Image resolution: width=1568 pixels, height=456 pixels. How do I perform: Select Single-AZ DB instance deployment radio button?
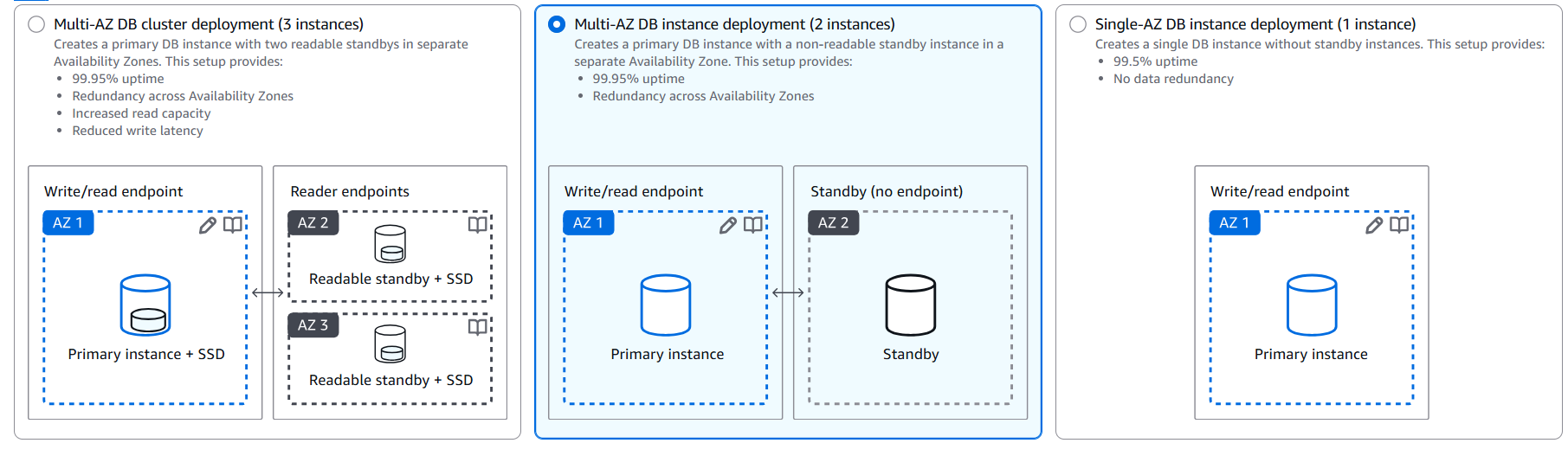point(1078,24)
